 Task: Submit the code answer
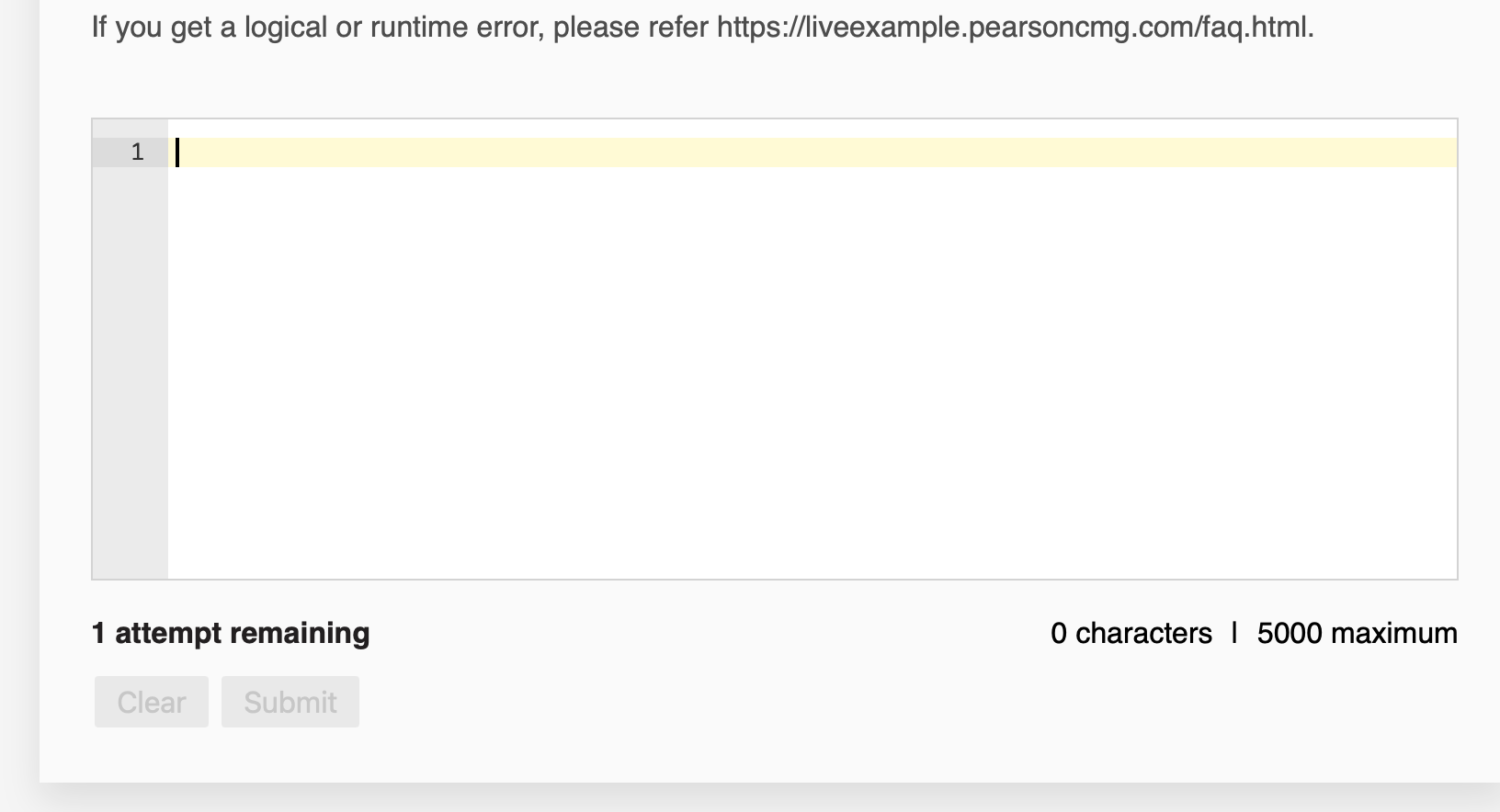point(290,702)
